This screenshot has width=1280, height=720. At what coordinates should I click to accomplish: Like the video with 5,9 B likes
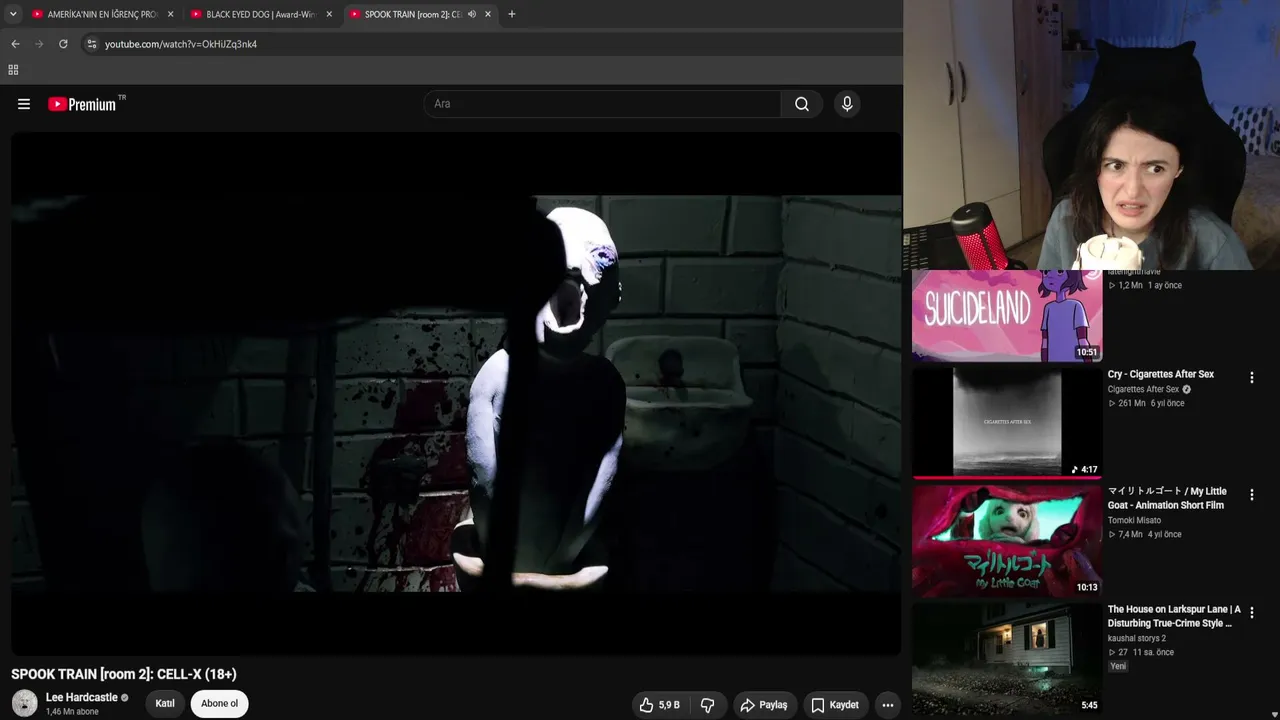click(660, 705)
